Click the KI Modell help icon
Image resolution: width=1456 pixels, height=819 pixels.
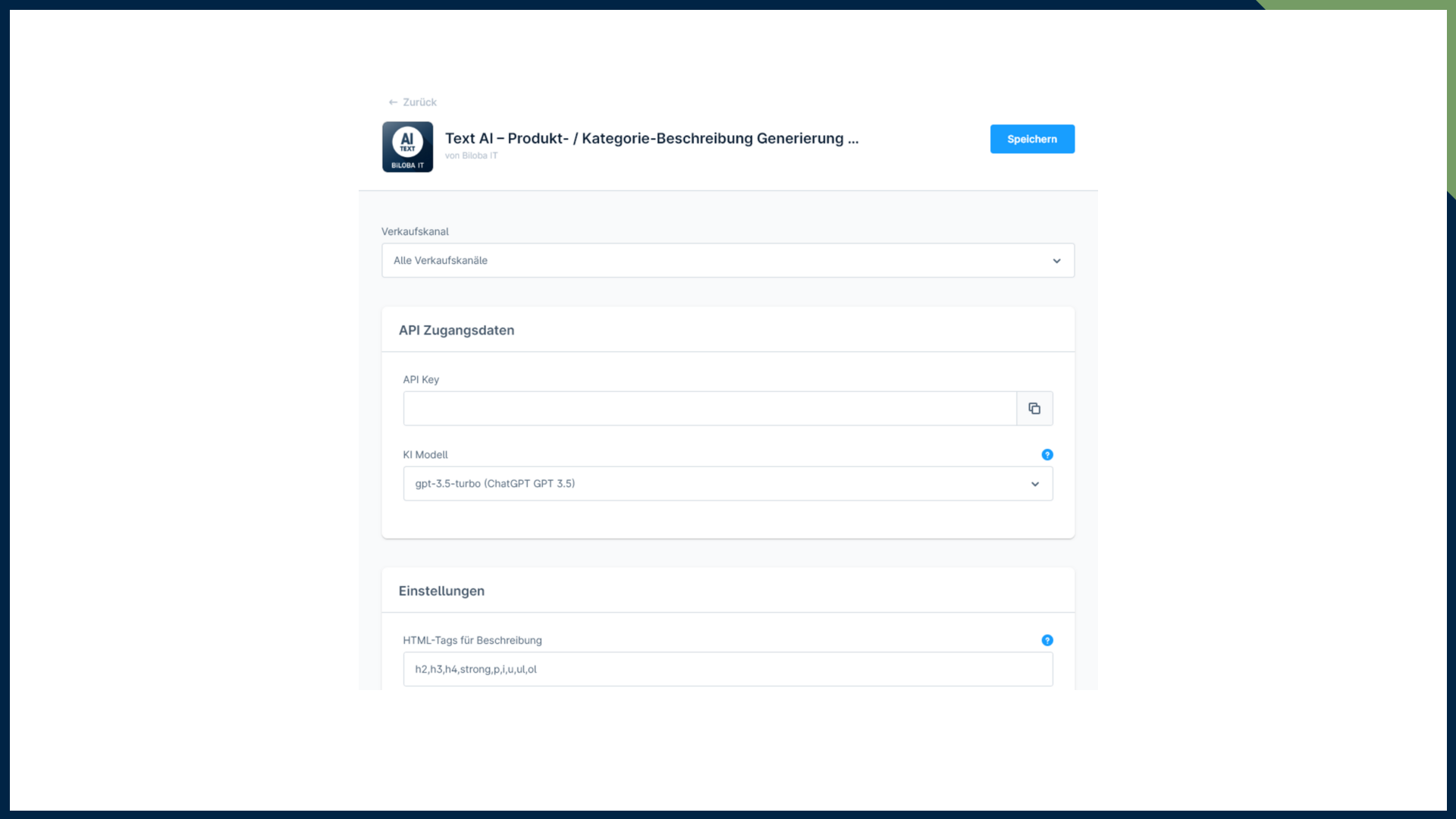(x=1047, y=455)
